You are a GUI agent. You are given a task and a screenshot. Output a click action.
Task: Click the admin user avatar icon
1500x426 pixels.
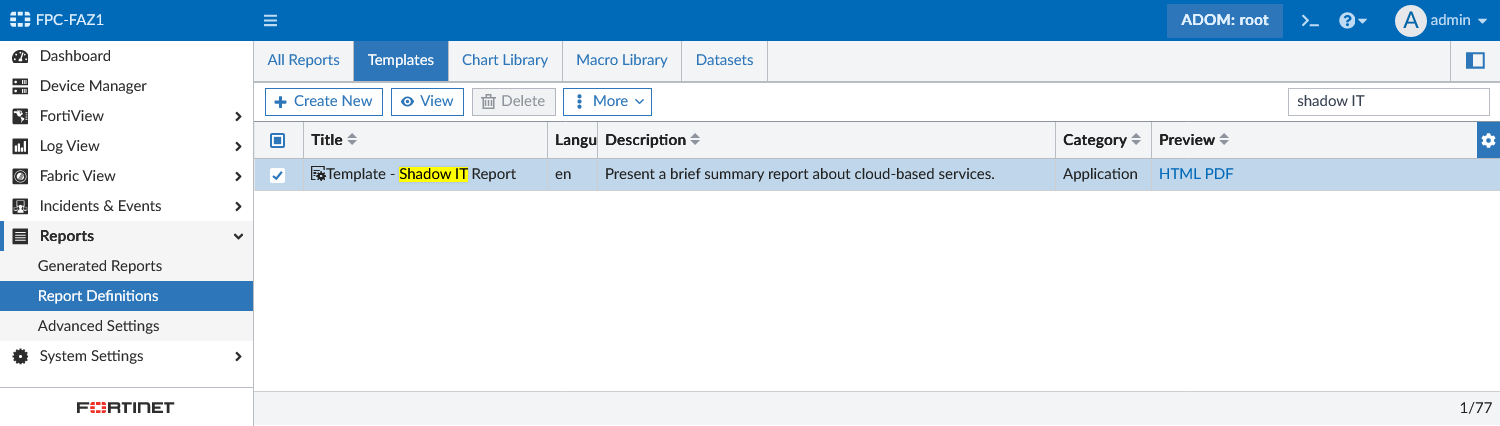pos(1410,20)
